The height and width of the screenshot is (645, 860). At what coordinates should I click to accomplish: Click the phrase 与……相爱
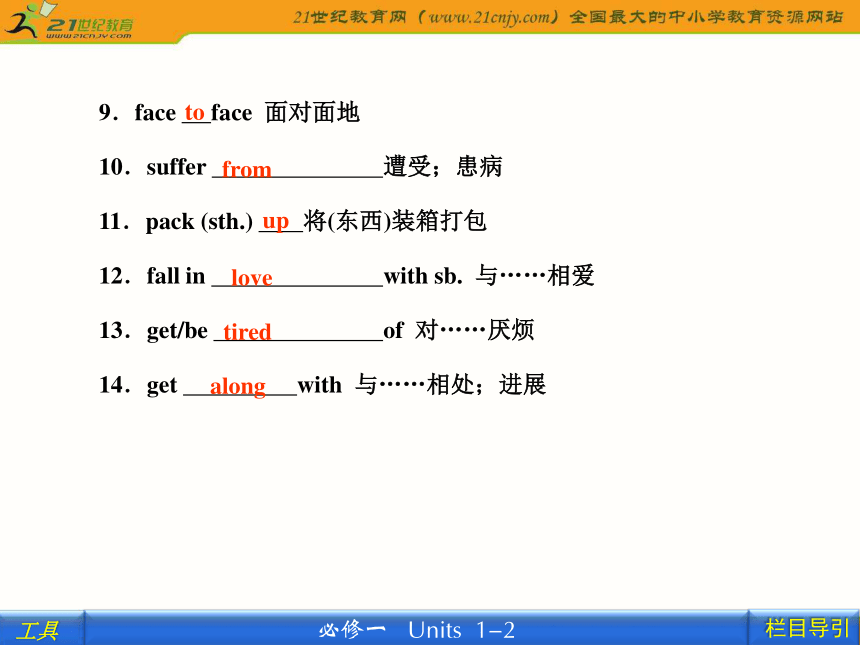click(535, 275)
